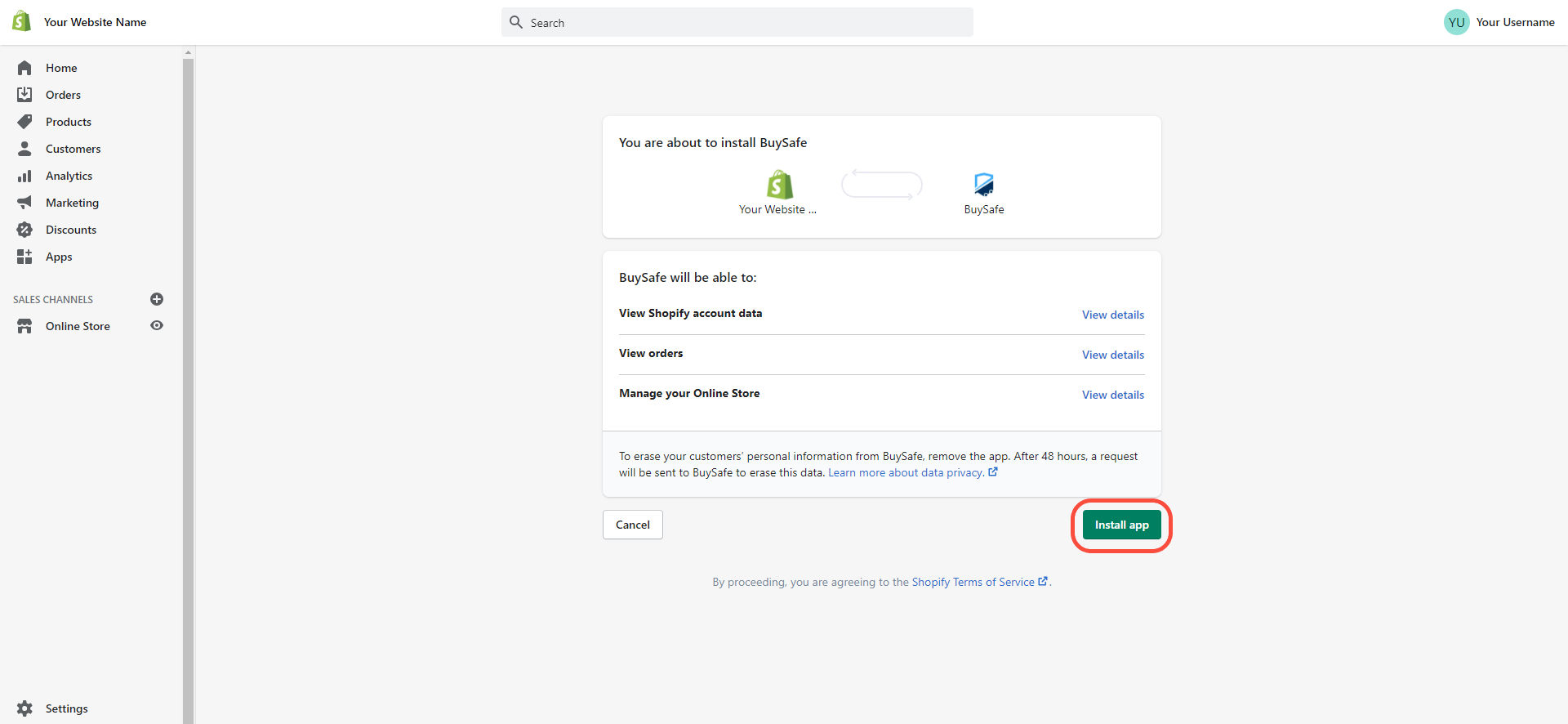Click the Apps grid icon
1568x724 pixels.
pyautogui.click(x=24, y=257)
